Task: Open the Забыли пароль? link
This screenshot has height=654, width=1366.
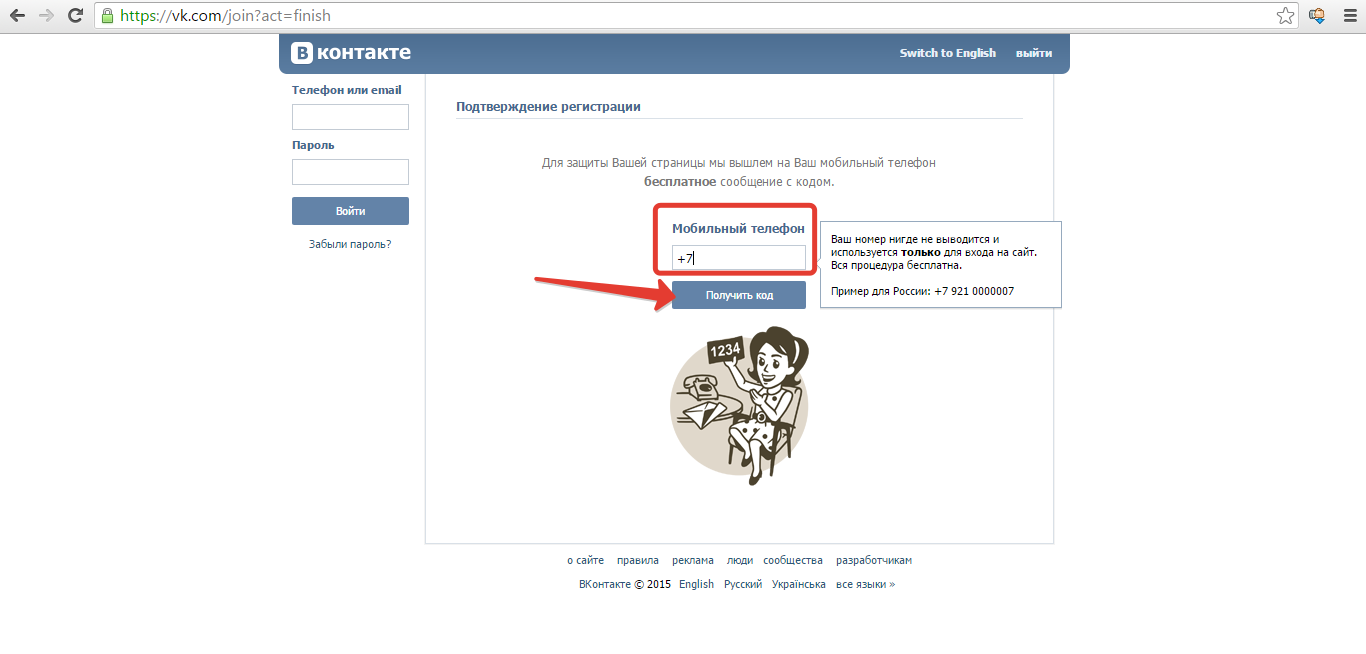Action: point(350,244)
